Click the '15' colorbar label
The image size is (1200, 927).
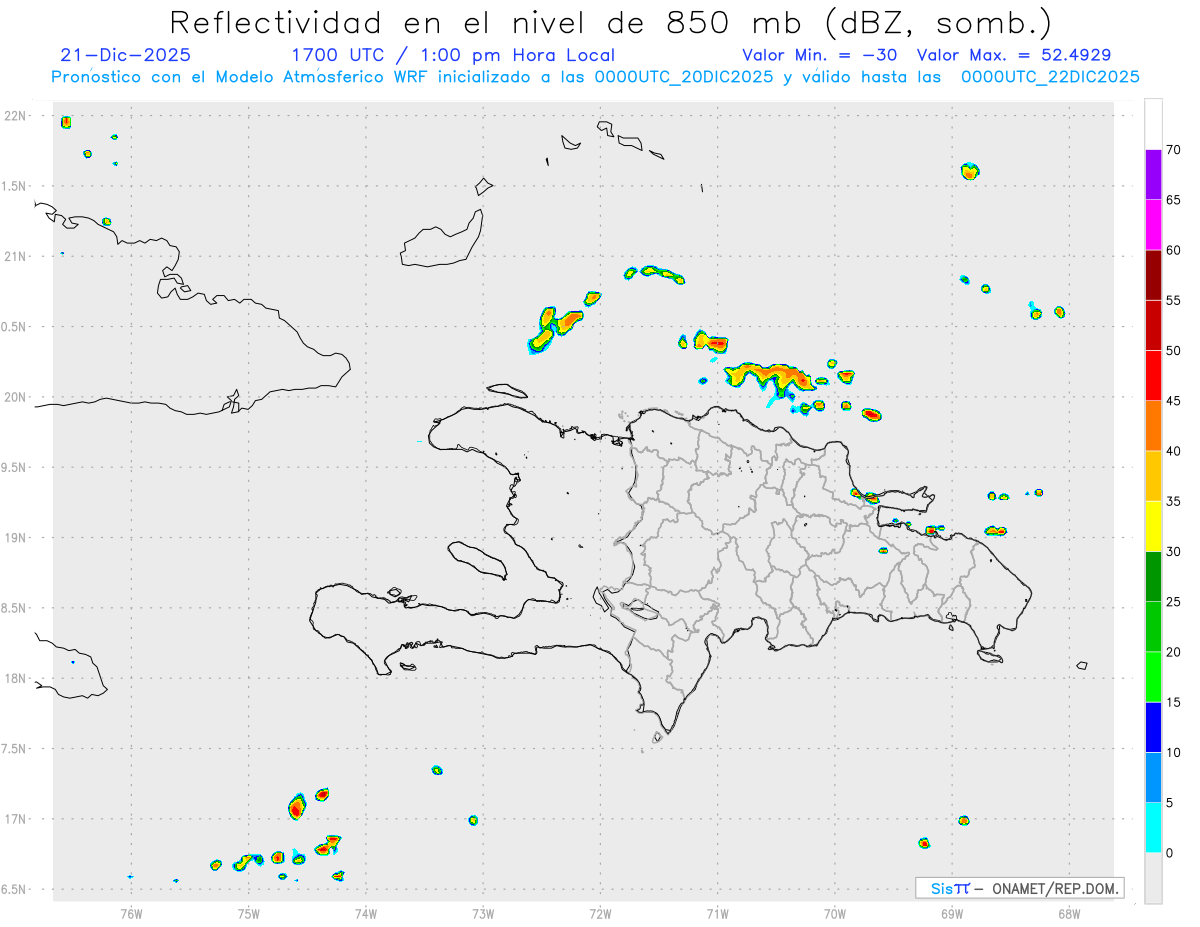(x=1174, y=702)
